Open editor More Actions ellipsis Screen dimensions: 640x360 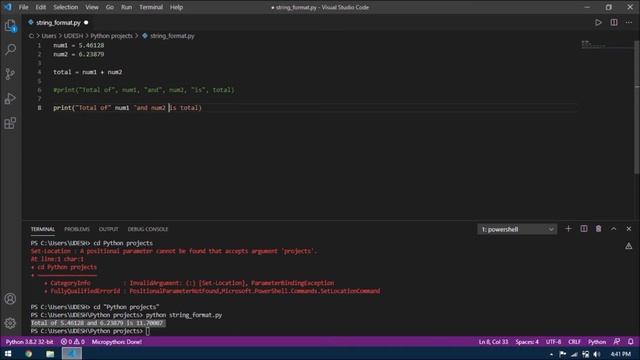[629, 22]
